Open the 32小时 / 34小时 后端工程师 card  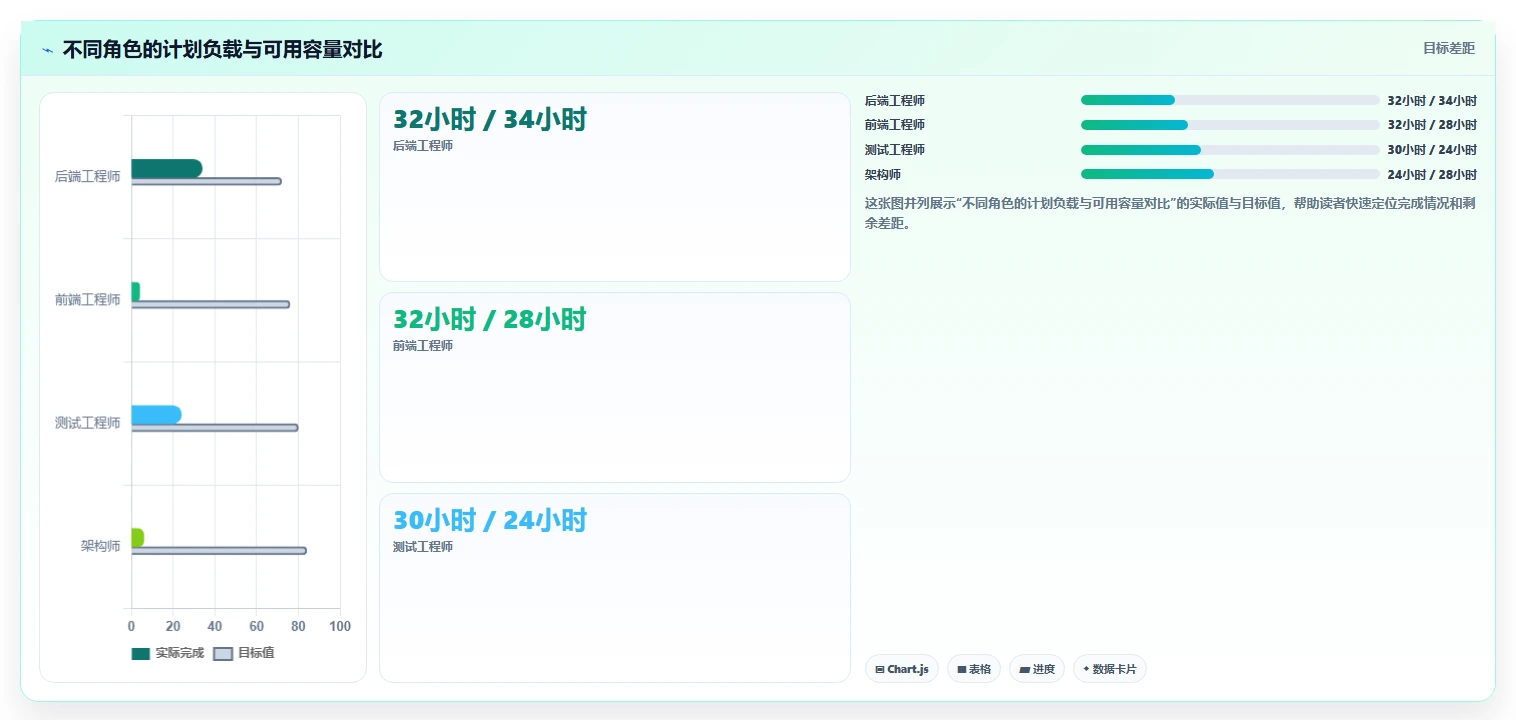(x=615, y=187)
